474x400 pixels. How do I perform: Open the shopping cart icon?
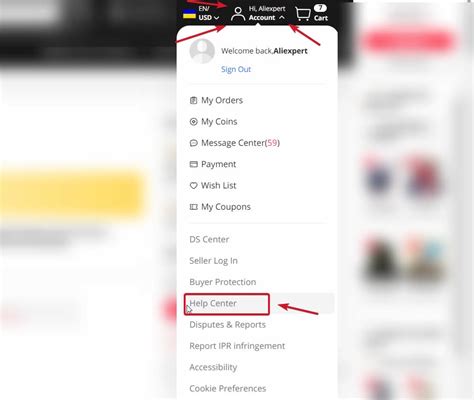pos(303,14)
